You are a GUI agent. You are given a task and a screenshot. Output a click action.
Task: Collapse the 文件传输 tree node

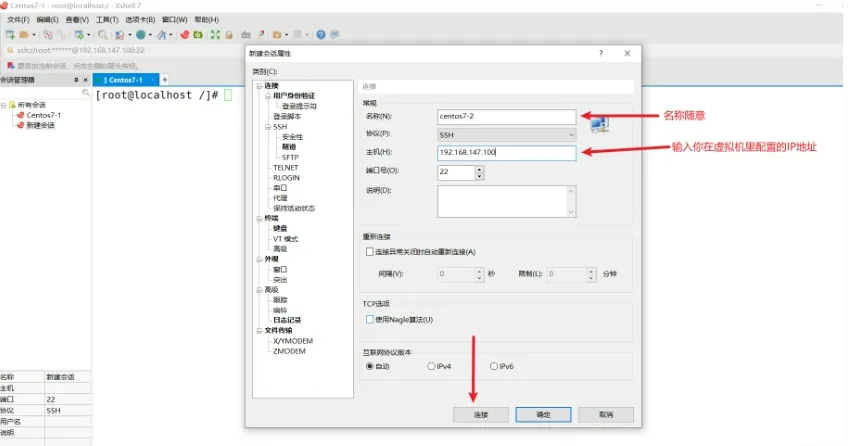(260, 330)
